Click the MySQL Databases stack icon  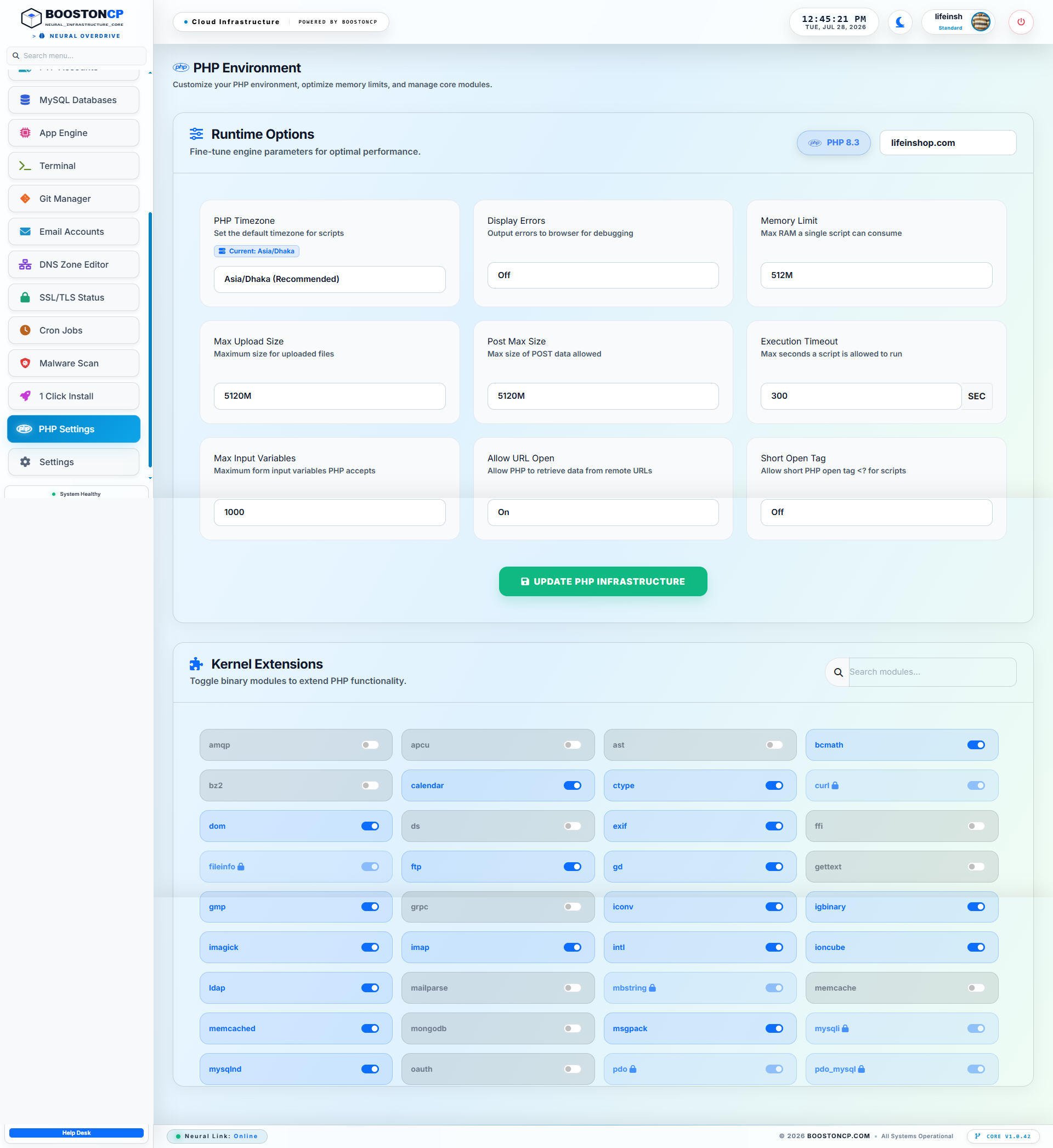[25, 100]
